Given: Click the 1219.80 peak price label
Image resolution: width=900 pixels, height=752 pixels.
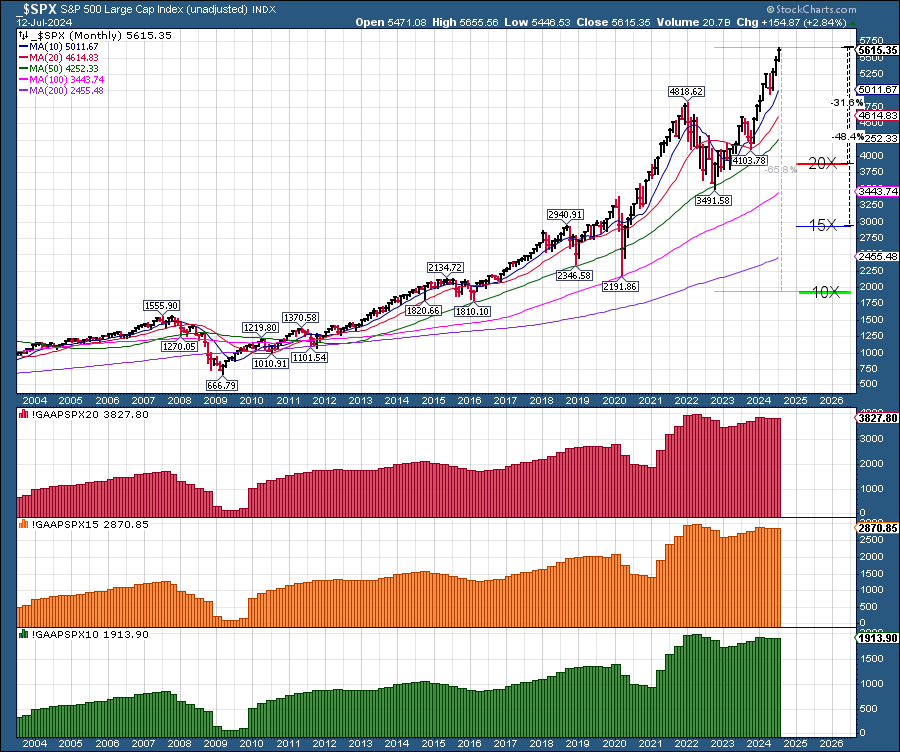Looking at the screenshot, I should [261, 327].
